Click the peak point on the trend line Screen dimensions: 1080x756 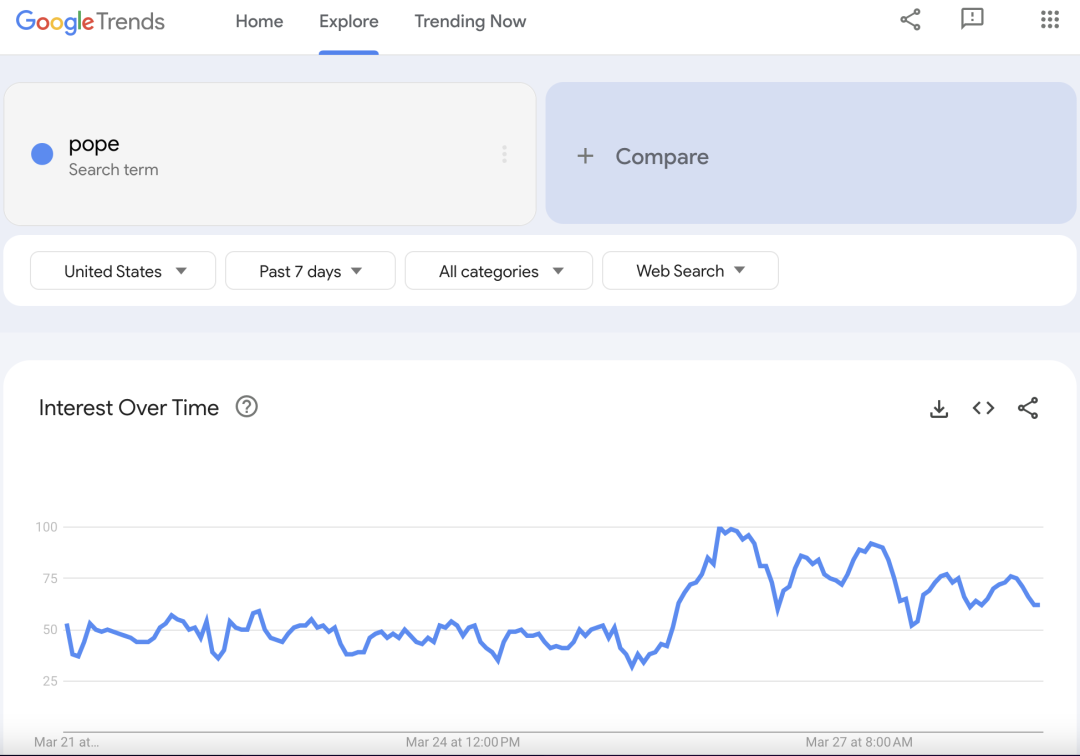[x=720, y=528]
